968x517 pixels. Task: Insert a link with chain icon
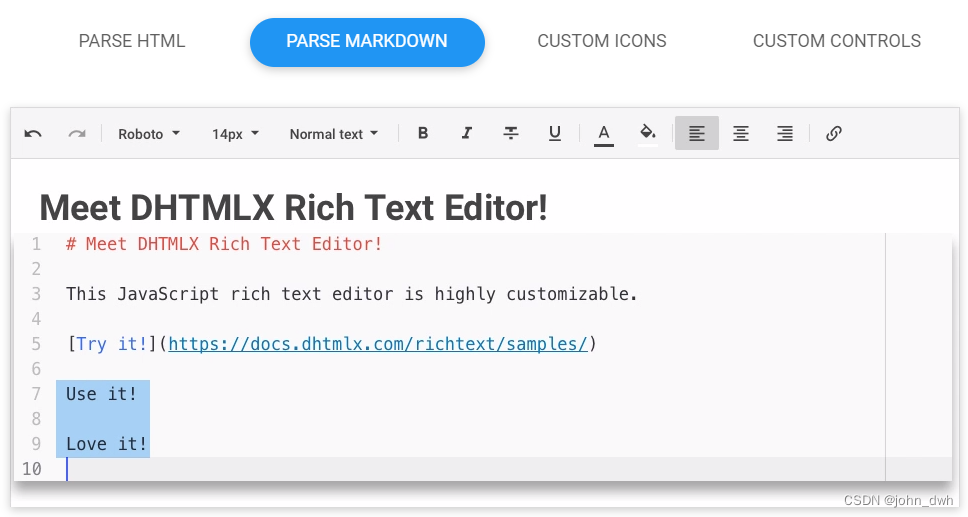pos(834,133)
